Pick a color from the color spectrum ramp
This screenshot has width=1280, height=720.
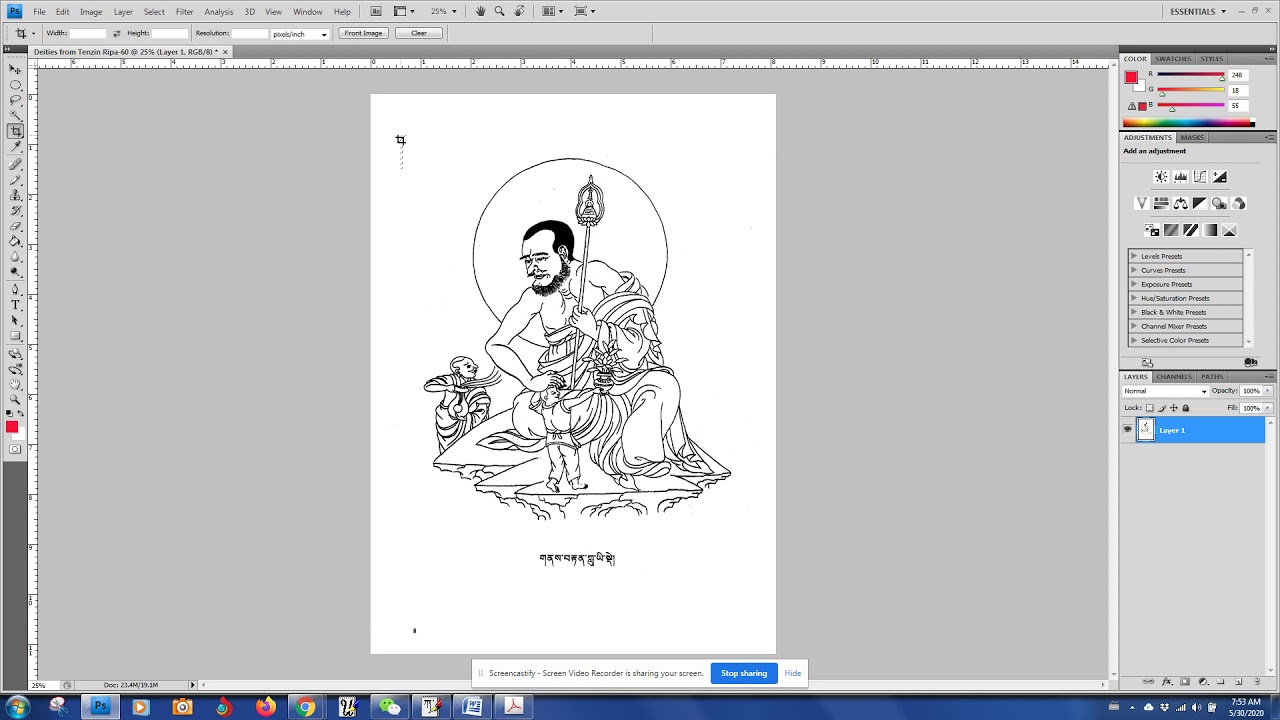[1187, 123]
